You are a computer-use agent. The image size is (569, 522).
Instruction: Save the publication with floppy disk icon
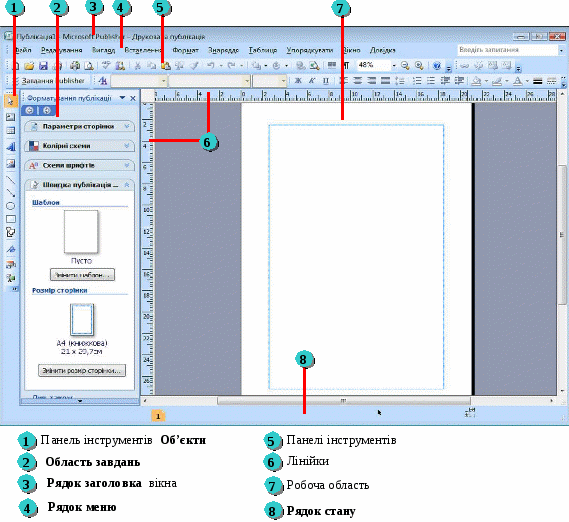point(43,66)
